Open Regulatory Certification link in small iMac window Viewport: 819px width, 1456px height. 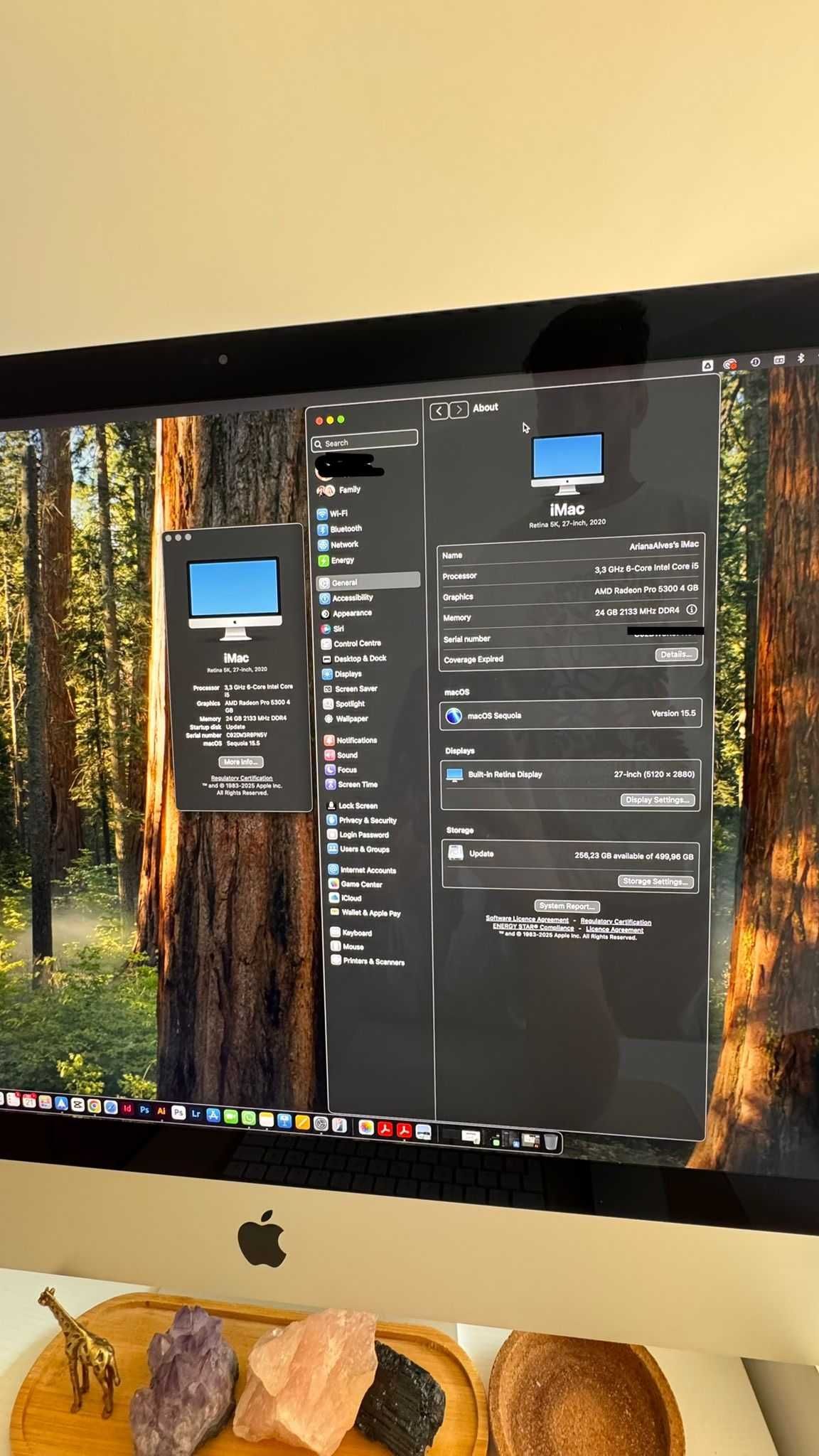click(x=242, y=778)
